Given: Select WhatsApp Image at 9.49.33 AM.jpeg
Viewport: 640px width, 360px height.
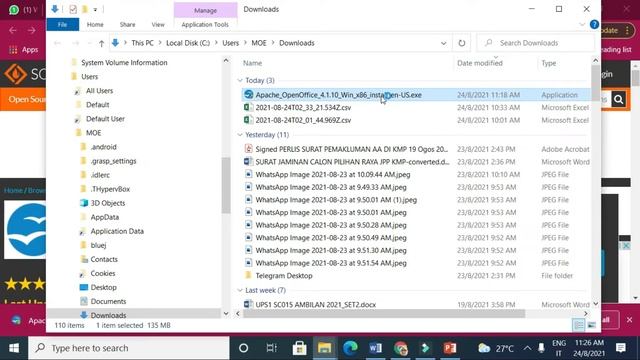Looking at the screenshot, I should (331, 187).
